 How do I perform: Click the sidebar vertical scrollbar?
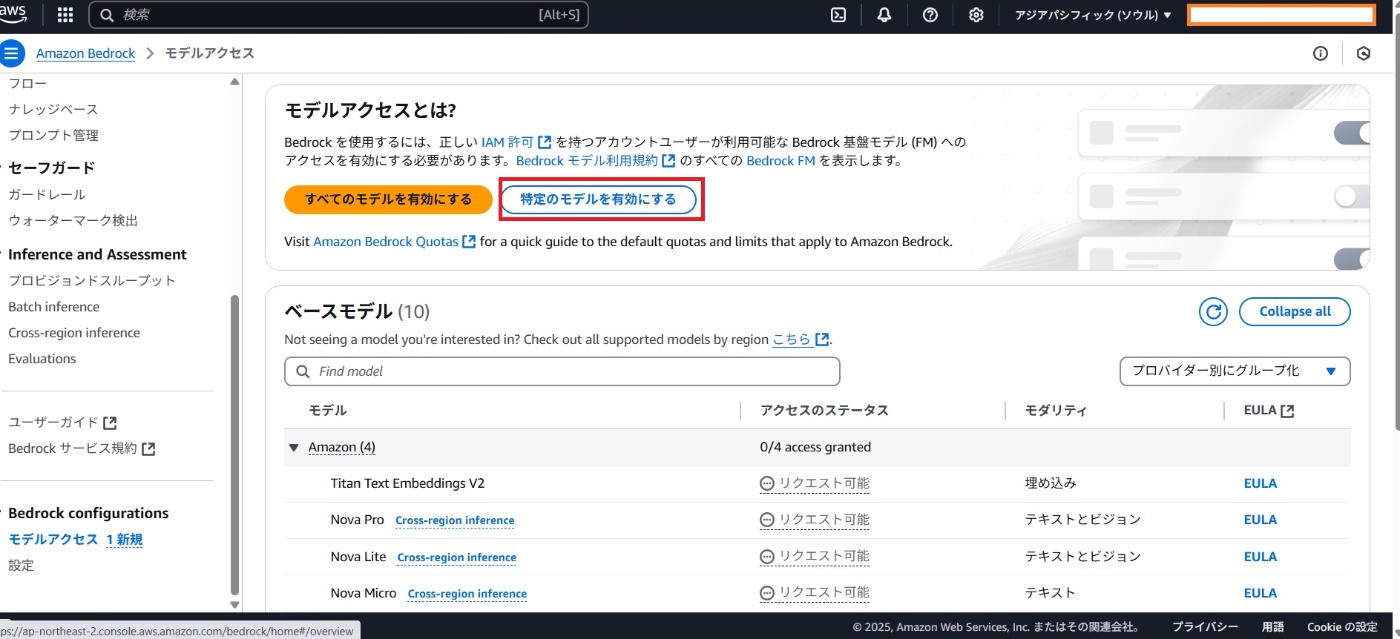pos(235,445)
